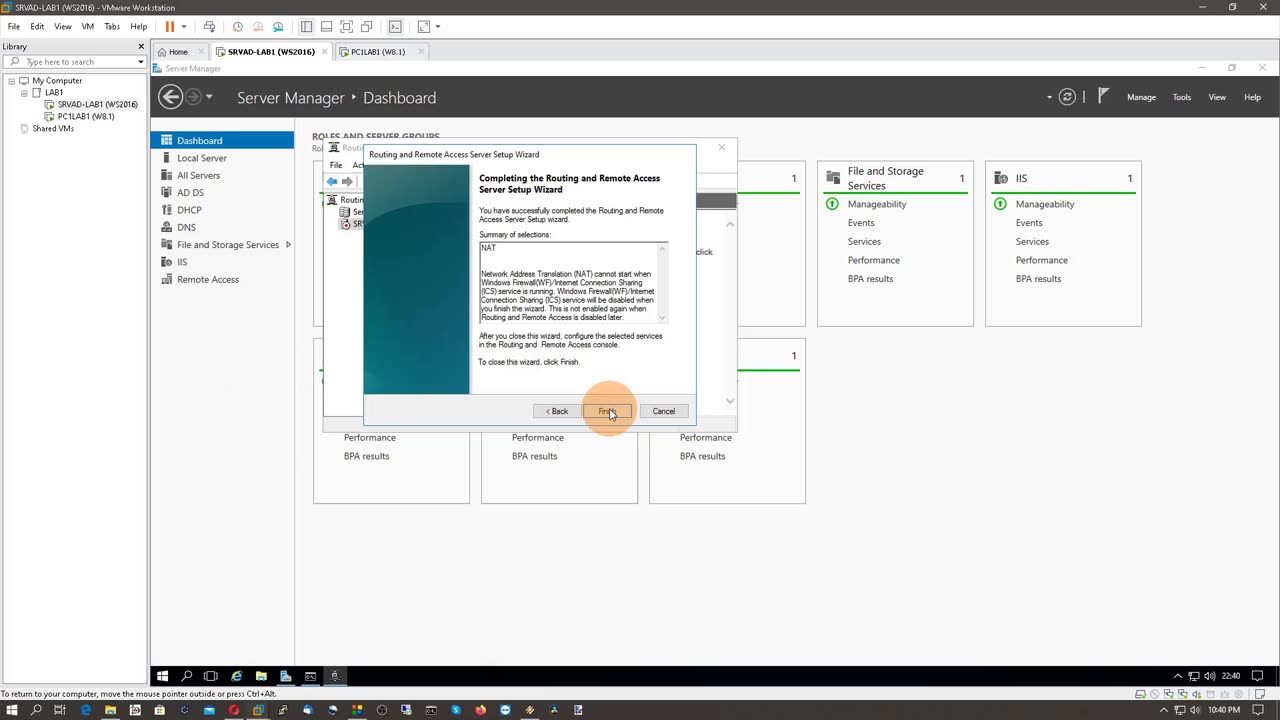
Task: Switch to the Home tab
Action: [178, 52]
